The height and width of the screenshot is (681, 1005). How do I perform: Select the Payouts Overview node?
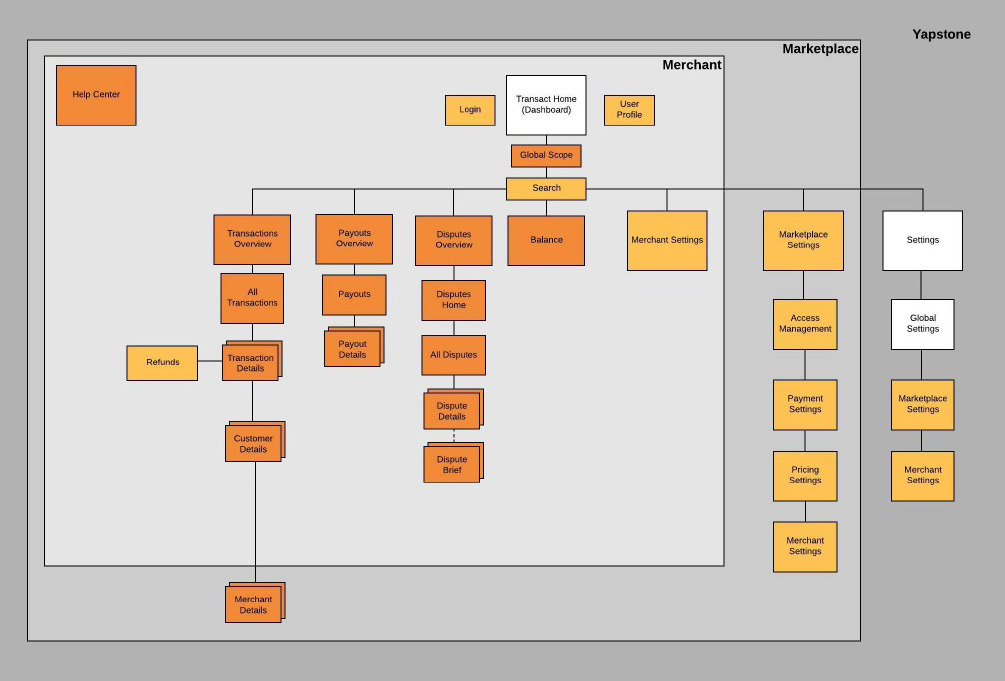tap(354, 239)
